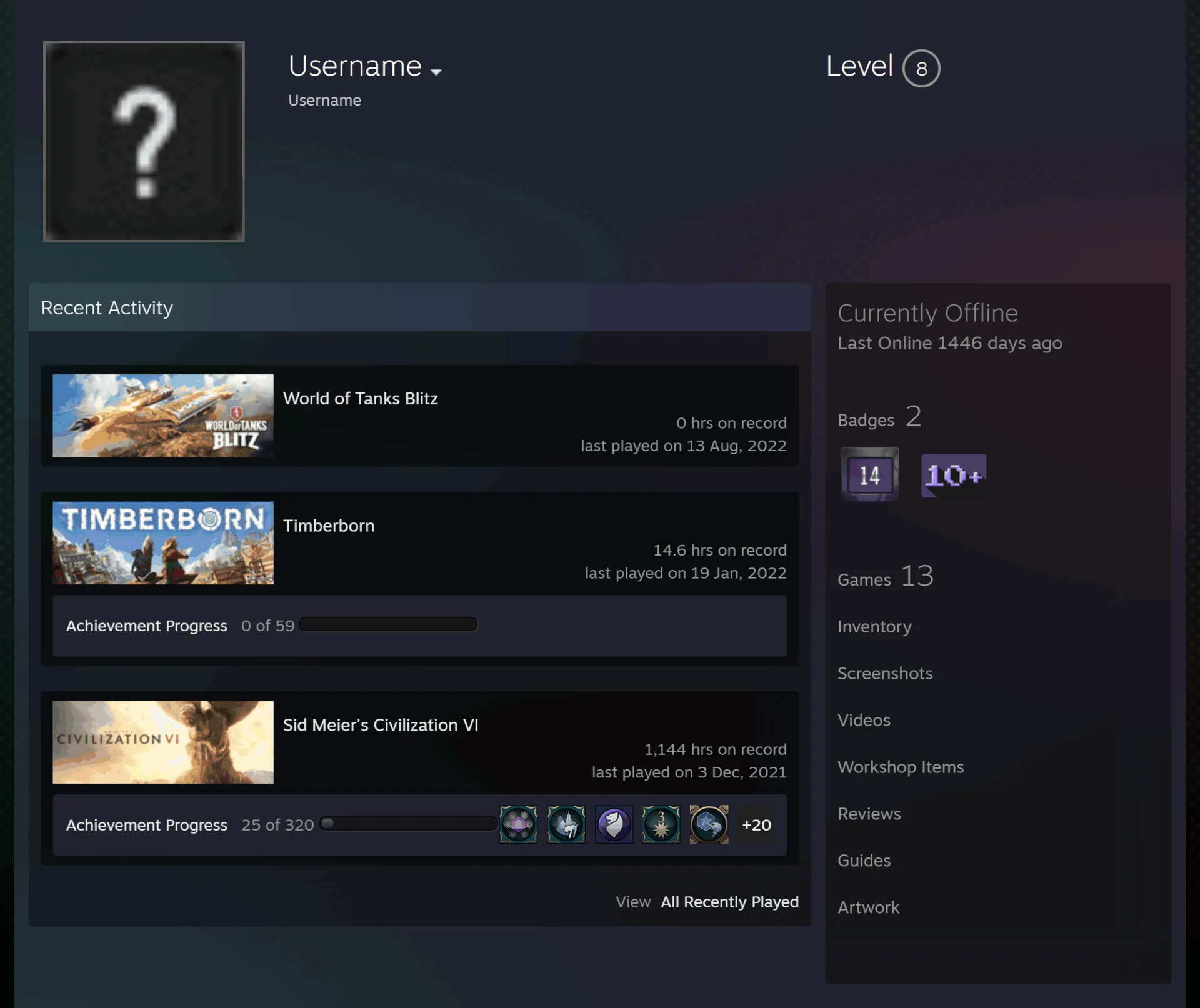Click Timberborn Achievement Progress label
The height and width of the screenshot is (1008, 1200).
coord(147,626)
